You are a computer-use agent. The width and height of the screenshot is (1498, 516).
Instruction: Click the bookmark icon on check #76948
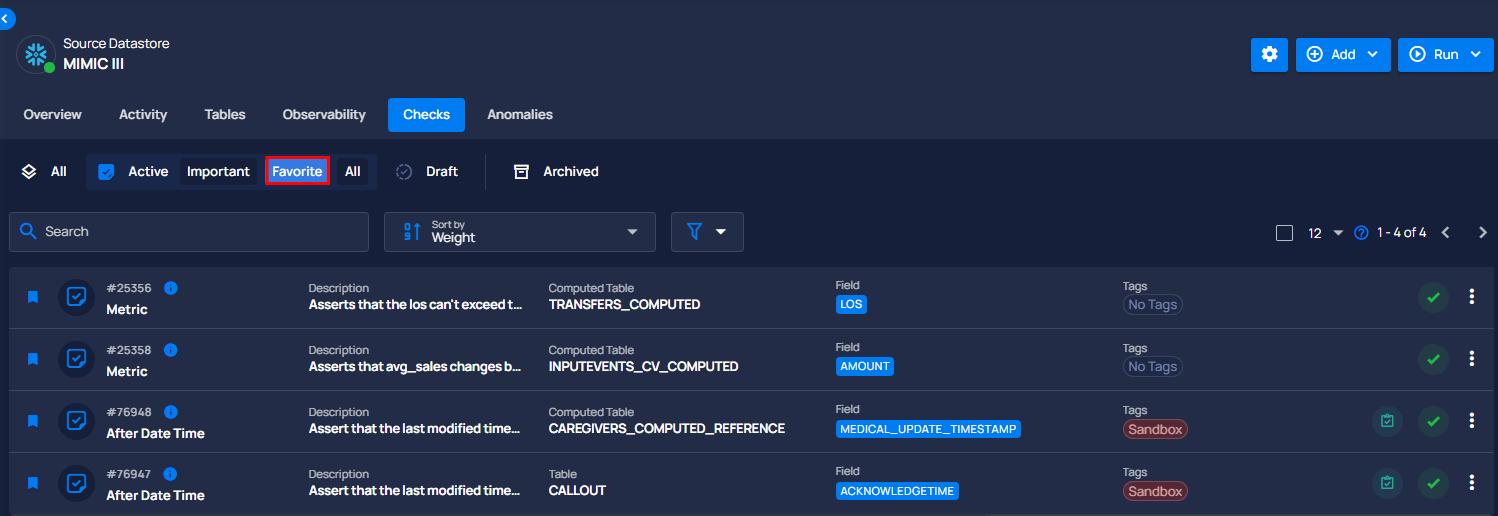pyautogui.click(x=32, y=421)
